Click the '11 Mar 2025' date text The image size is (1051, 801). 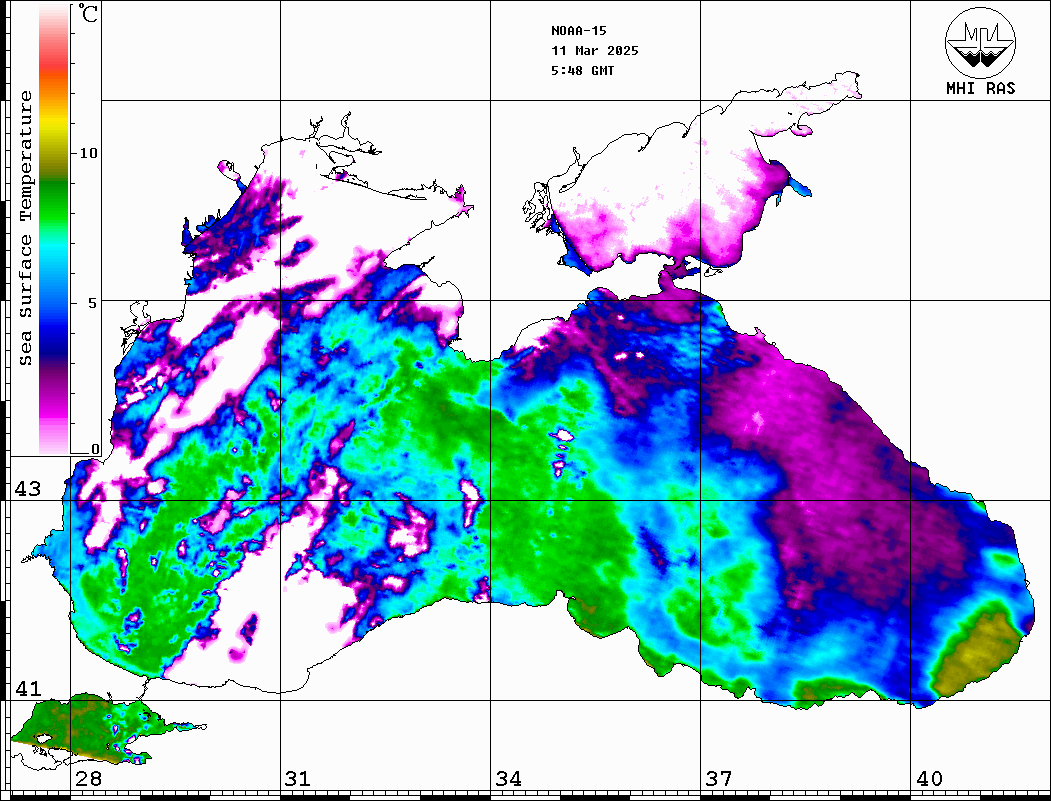(x=595, y=50)
